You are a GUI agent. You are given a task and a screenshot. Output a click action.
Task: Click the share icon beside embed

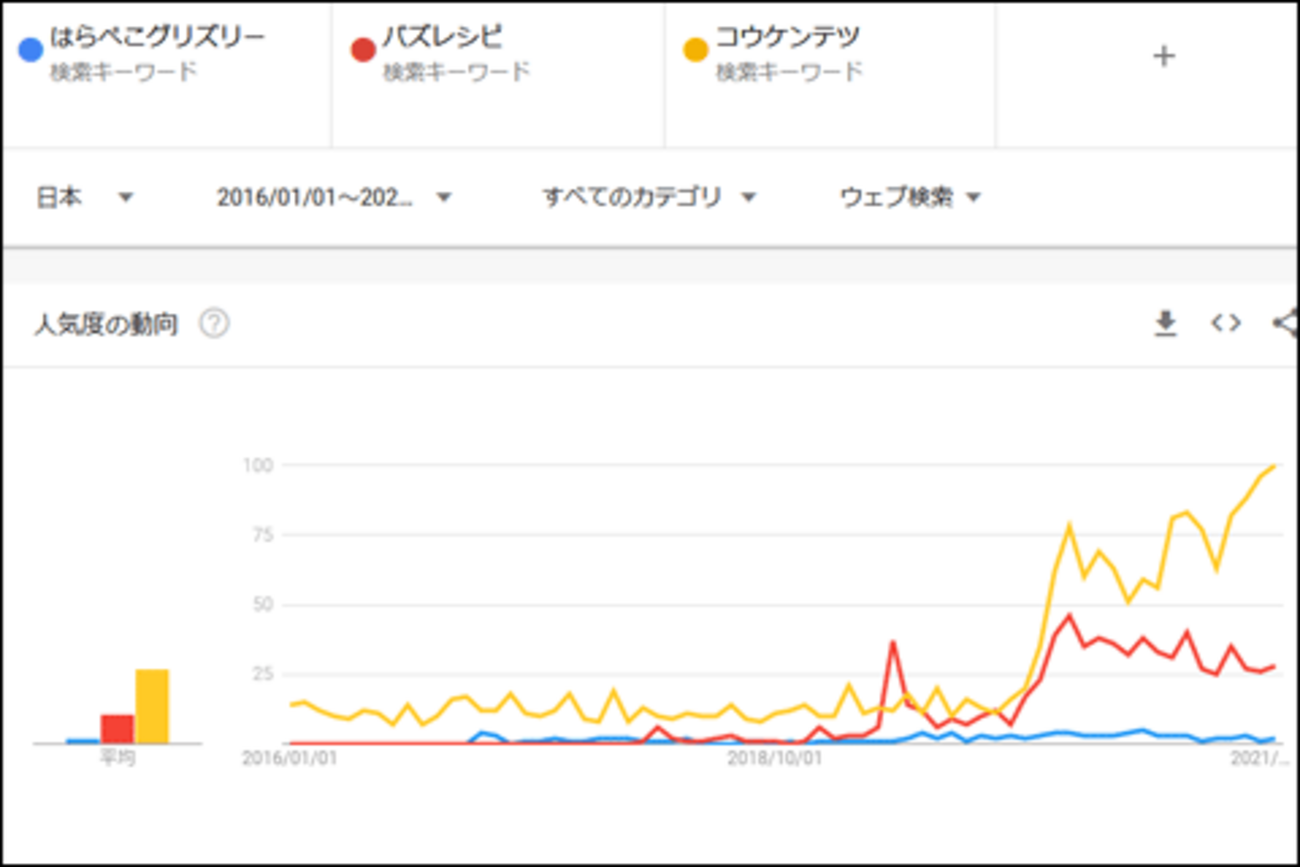coord(1285,323)
